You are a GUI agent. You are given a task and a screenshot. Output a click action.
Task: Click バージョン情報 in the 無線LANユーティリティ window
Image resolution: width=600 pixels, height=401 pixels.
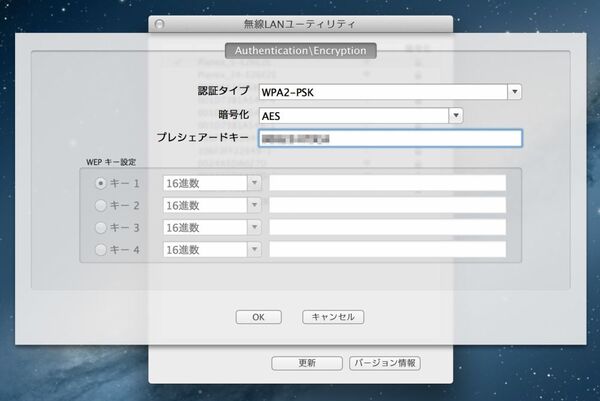click(385, 363)
